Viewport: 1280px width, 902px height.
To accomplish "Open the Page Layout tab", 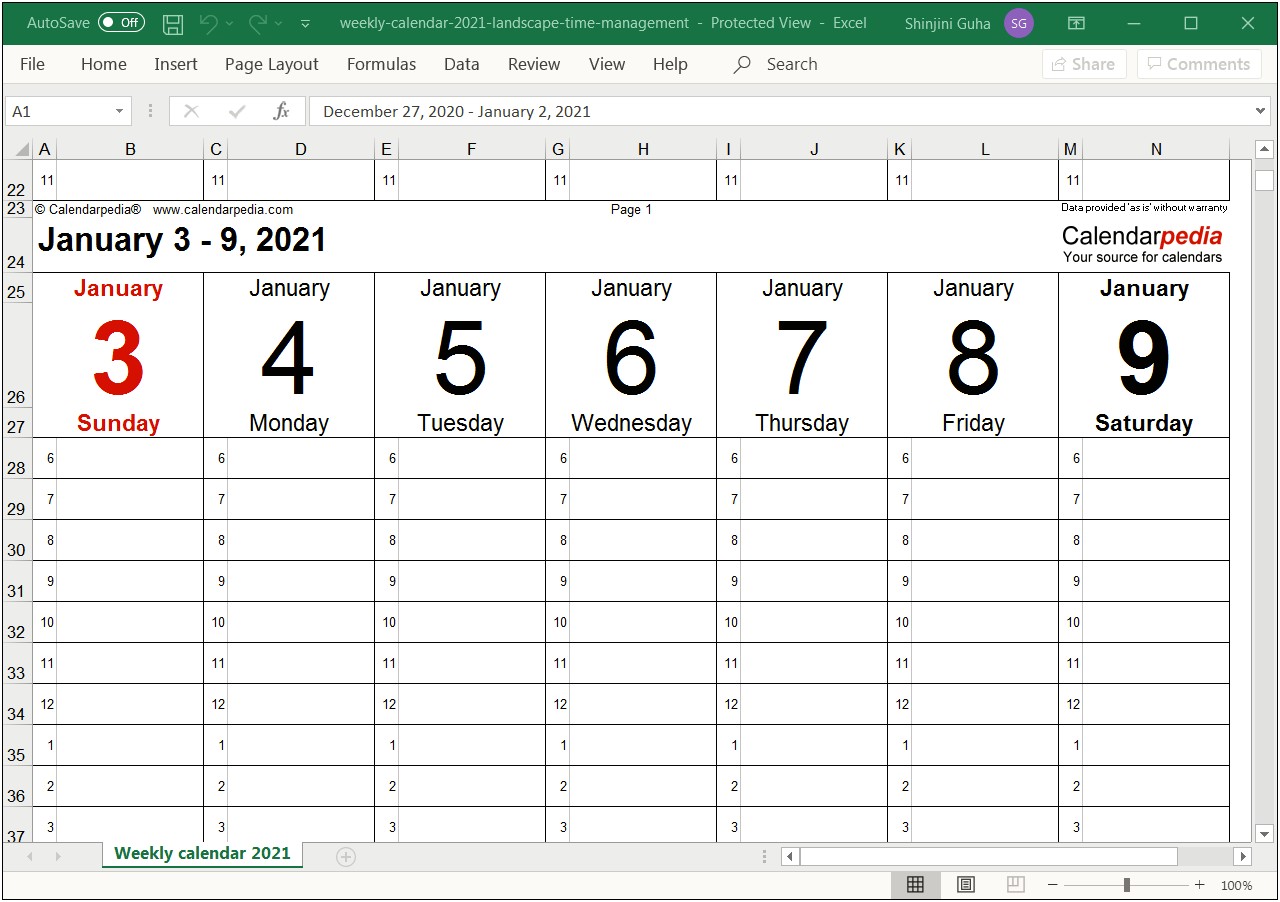I will [x=272, y=64].
